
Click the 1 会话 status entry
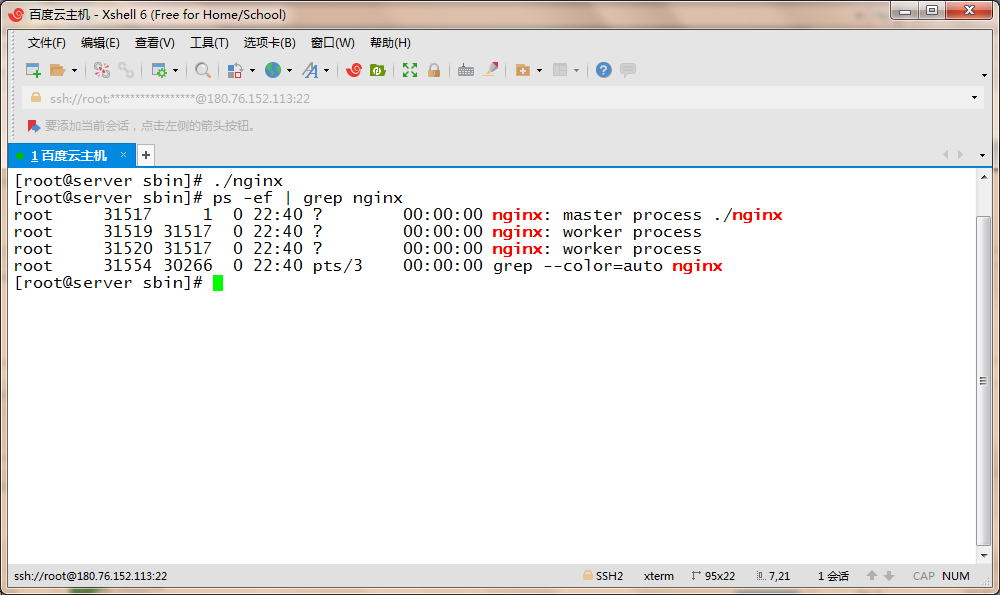pos(834,576)
